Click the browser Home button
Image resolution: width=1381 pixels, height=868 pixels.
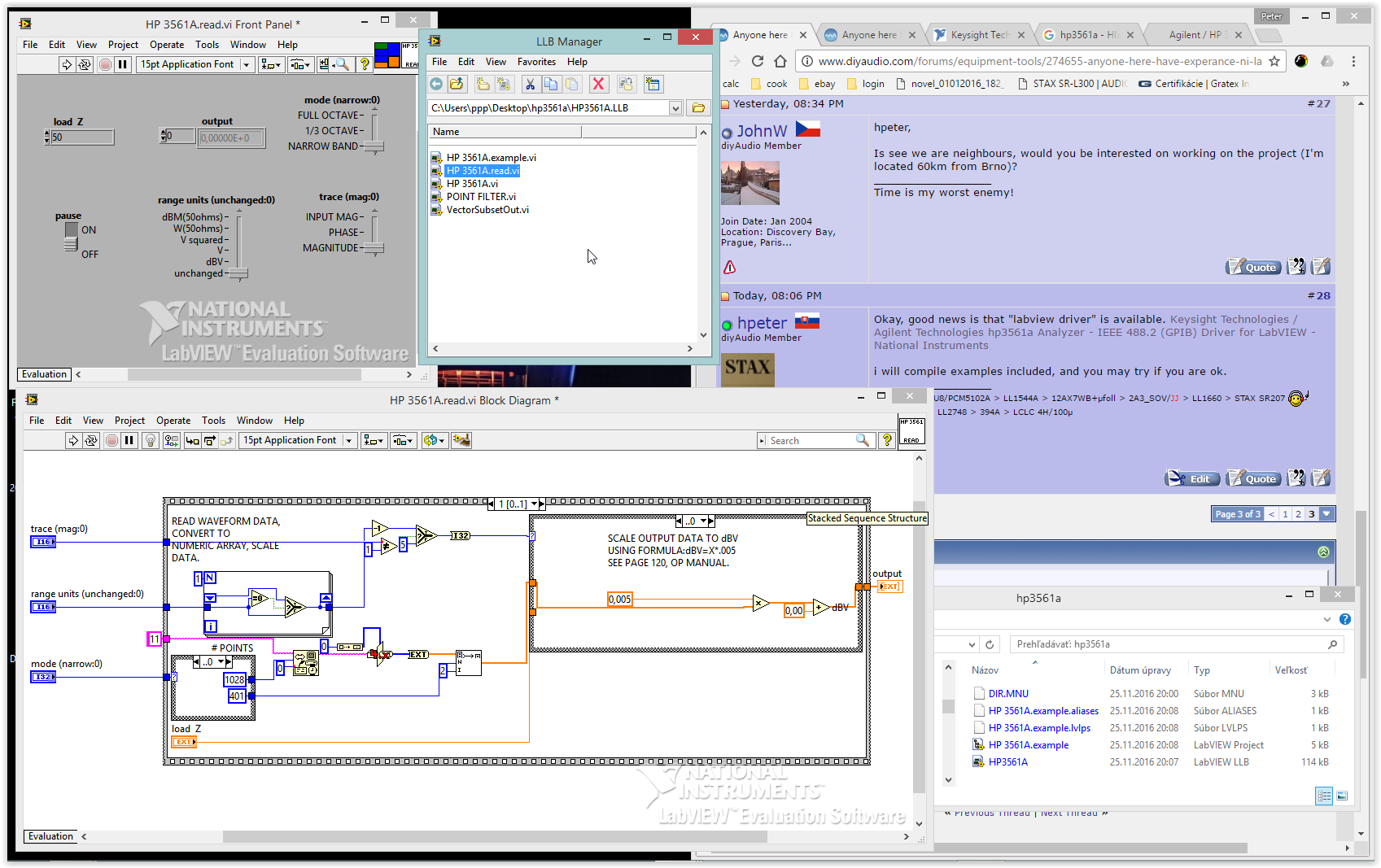780,61
